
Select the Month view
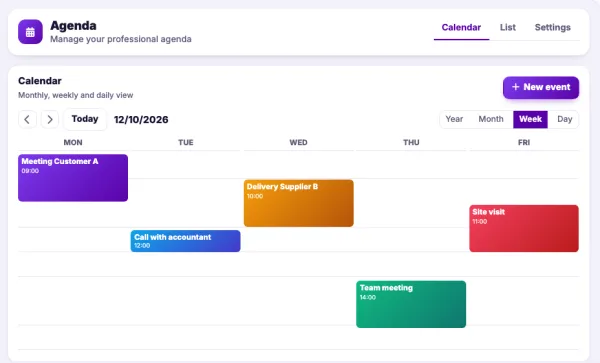pyautogui.click(x=491, y=119)
